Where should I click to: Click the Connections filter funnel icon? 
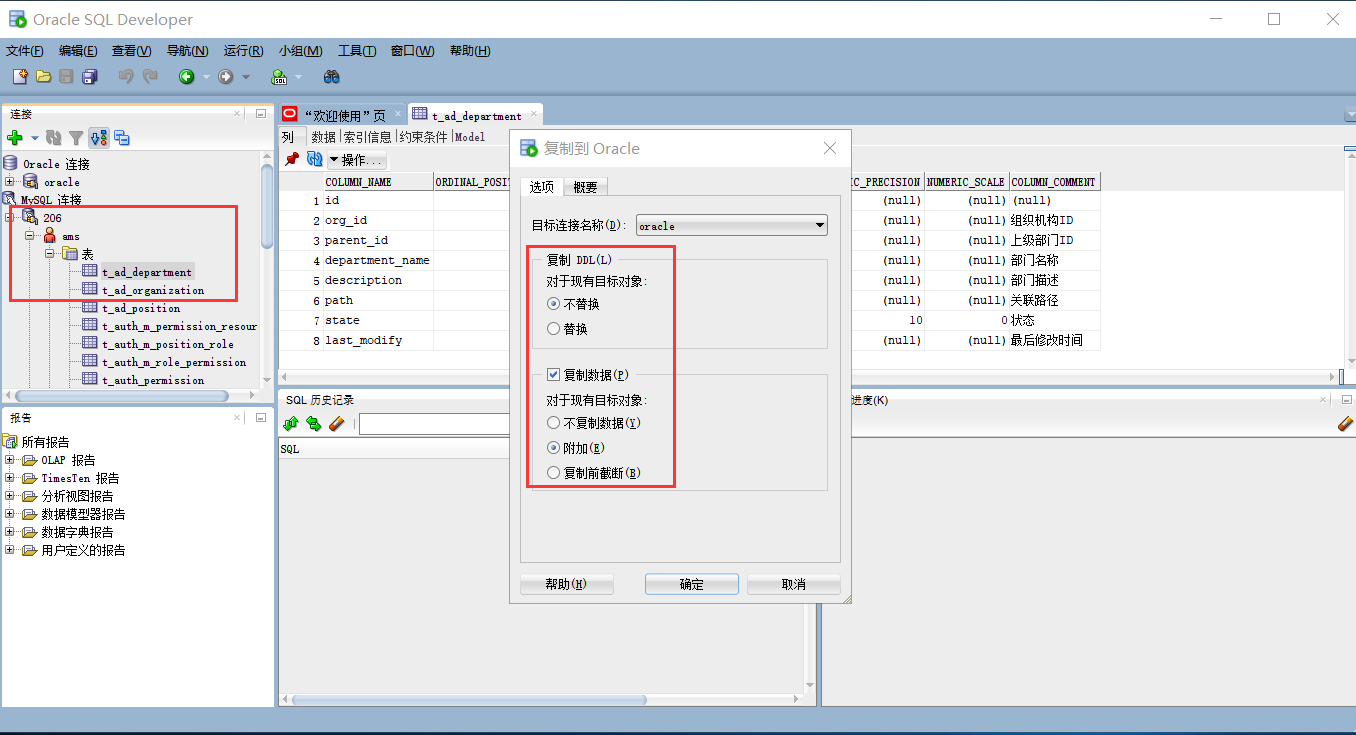point(76,138)
